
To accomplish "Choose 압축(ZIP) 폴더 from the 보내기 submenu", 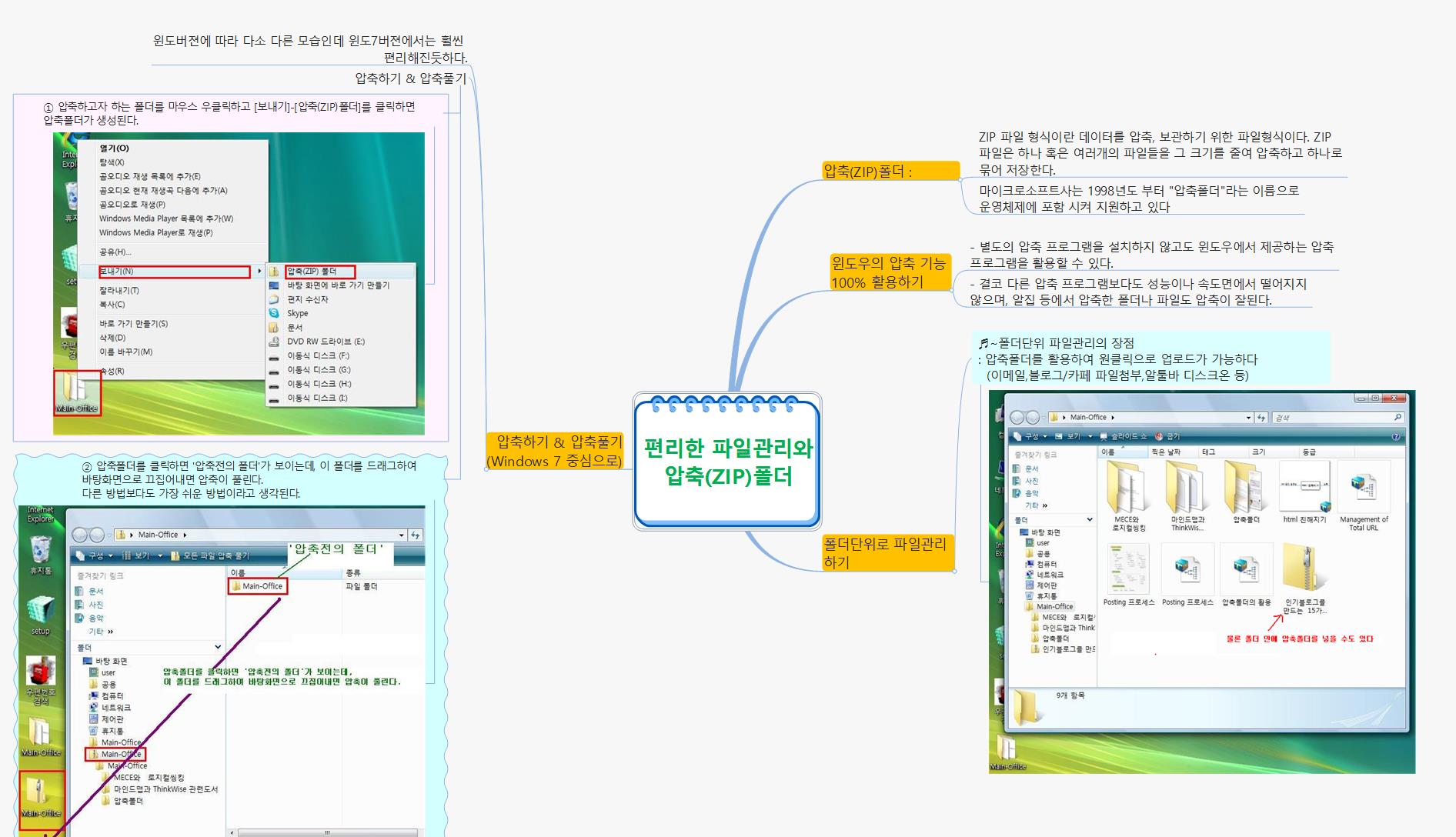I will coord(311,271).
